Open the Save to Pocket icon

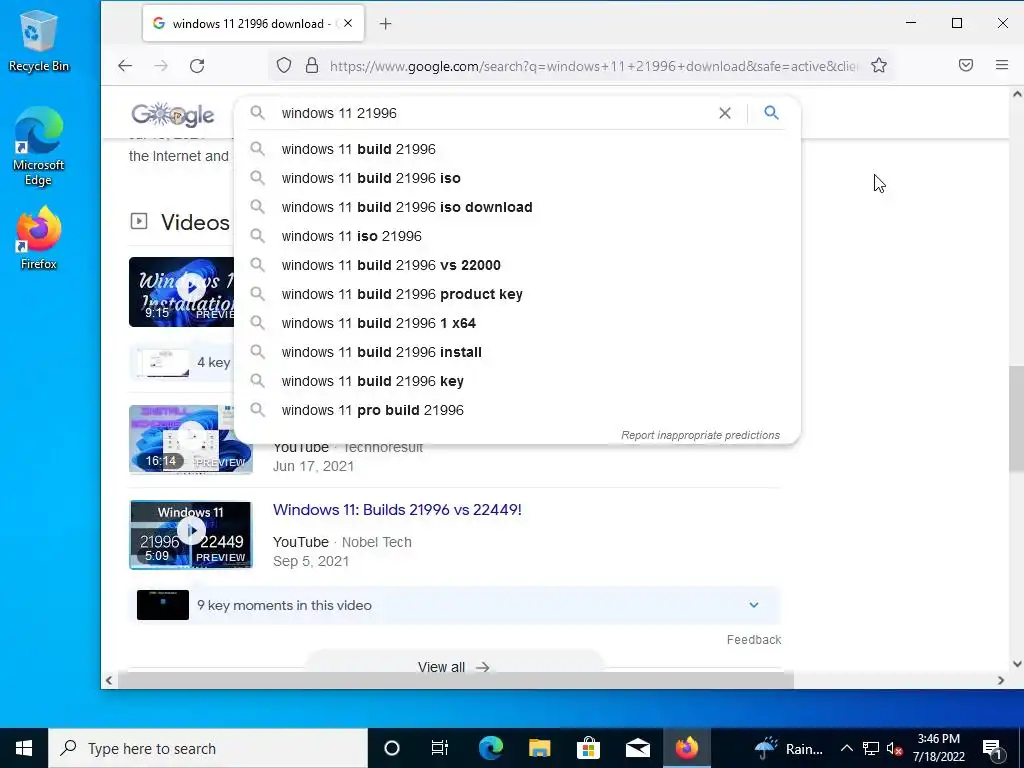pyautogui.click(x=966, y=65)
